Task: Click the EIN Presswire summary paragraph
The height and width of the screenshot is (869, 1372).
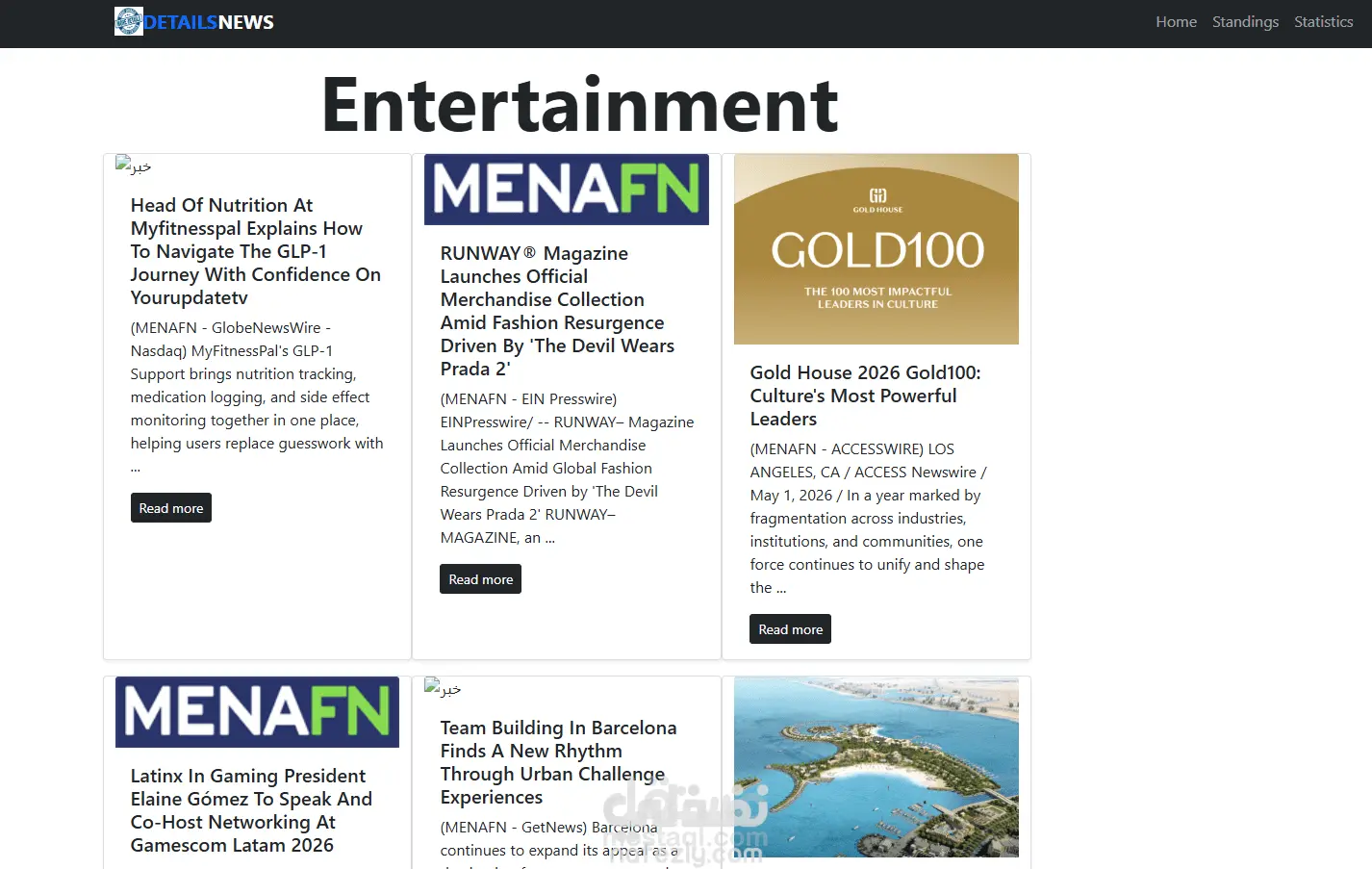Action: (568, 468)
